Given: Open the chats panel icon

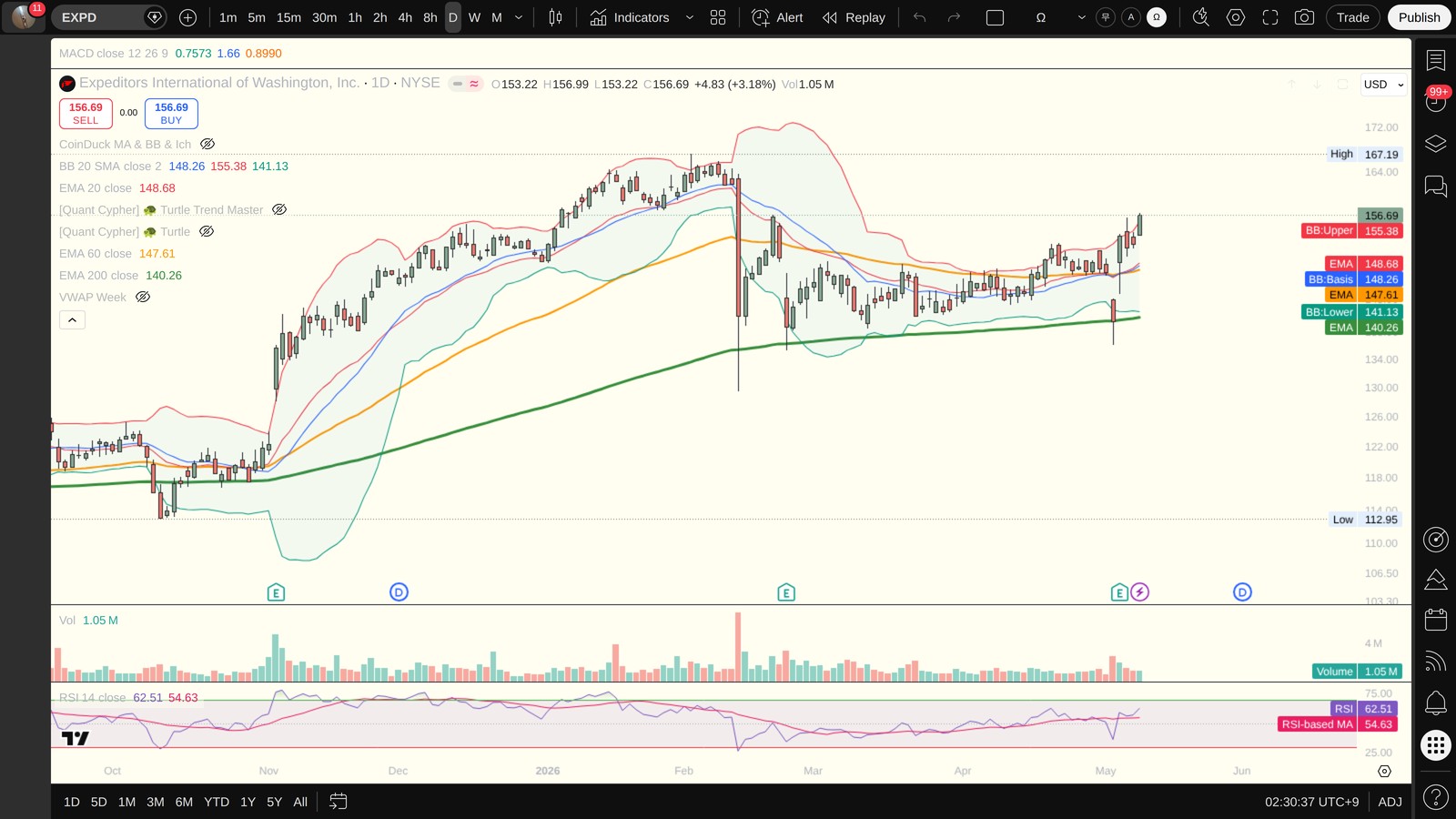Looking at the screenshot, I should (1435, 187).
